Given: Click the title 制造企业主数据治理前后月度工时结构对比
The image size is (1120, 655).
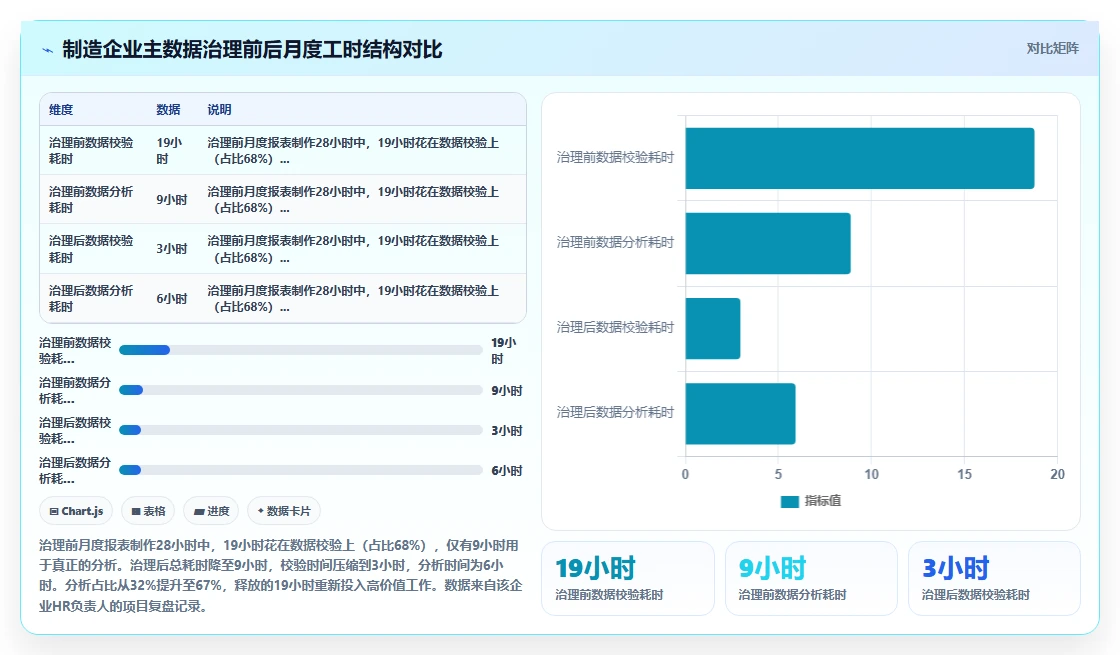Looking at the screenshot, I should coord(252,50).
